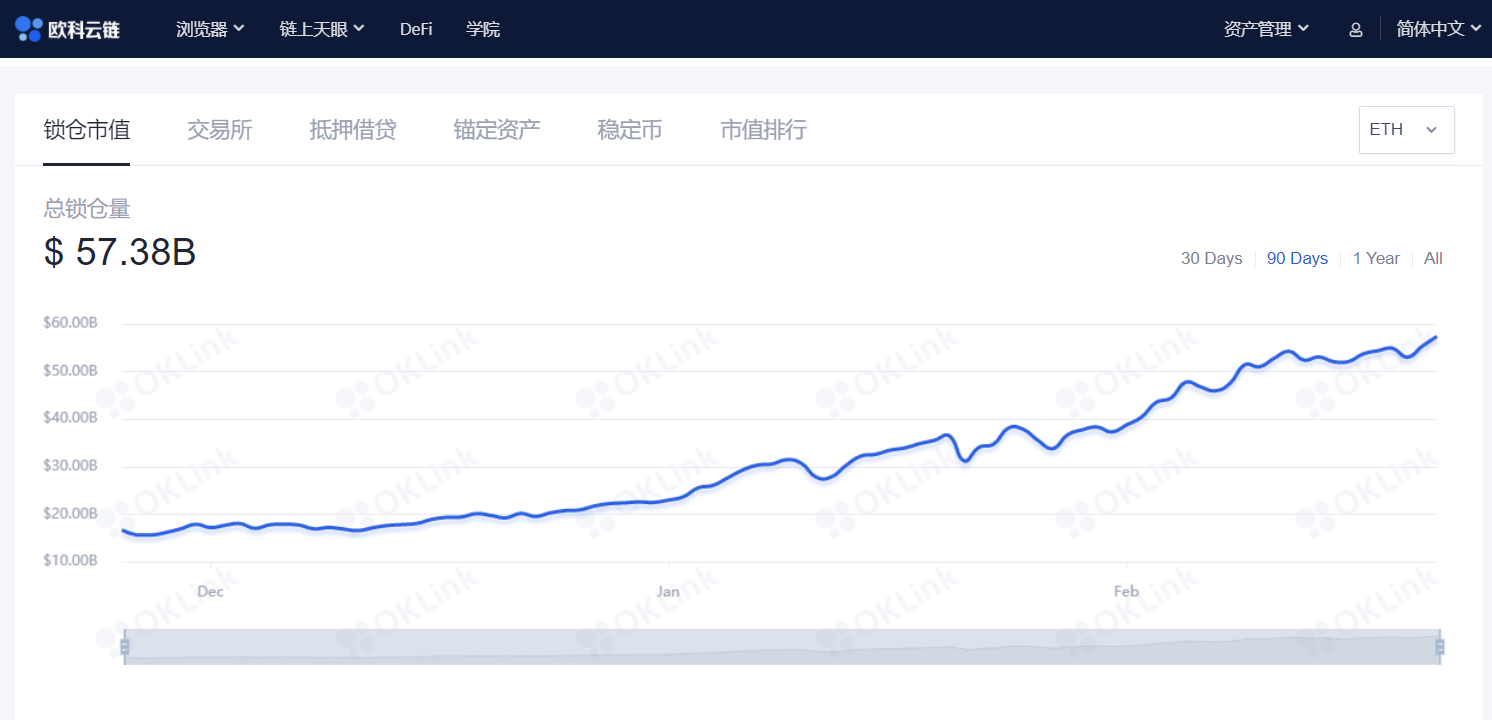Switch to the 锚定资产 tab
Viewport: 1492px width, 720px height.
click(x=497, y=130)
